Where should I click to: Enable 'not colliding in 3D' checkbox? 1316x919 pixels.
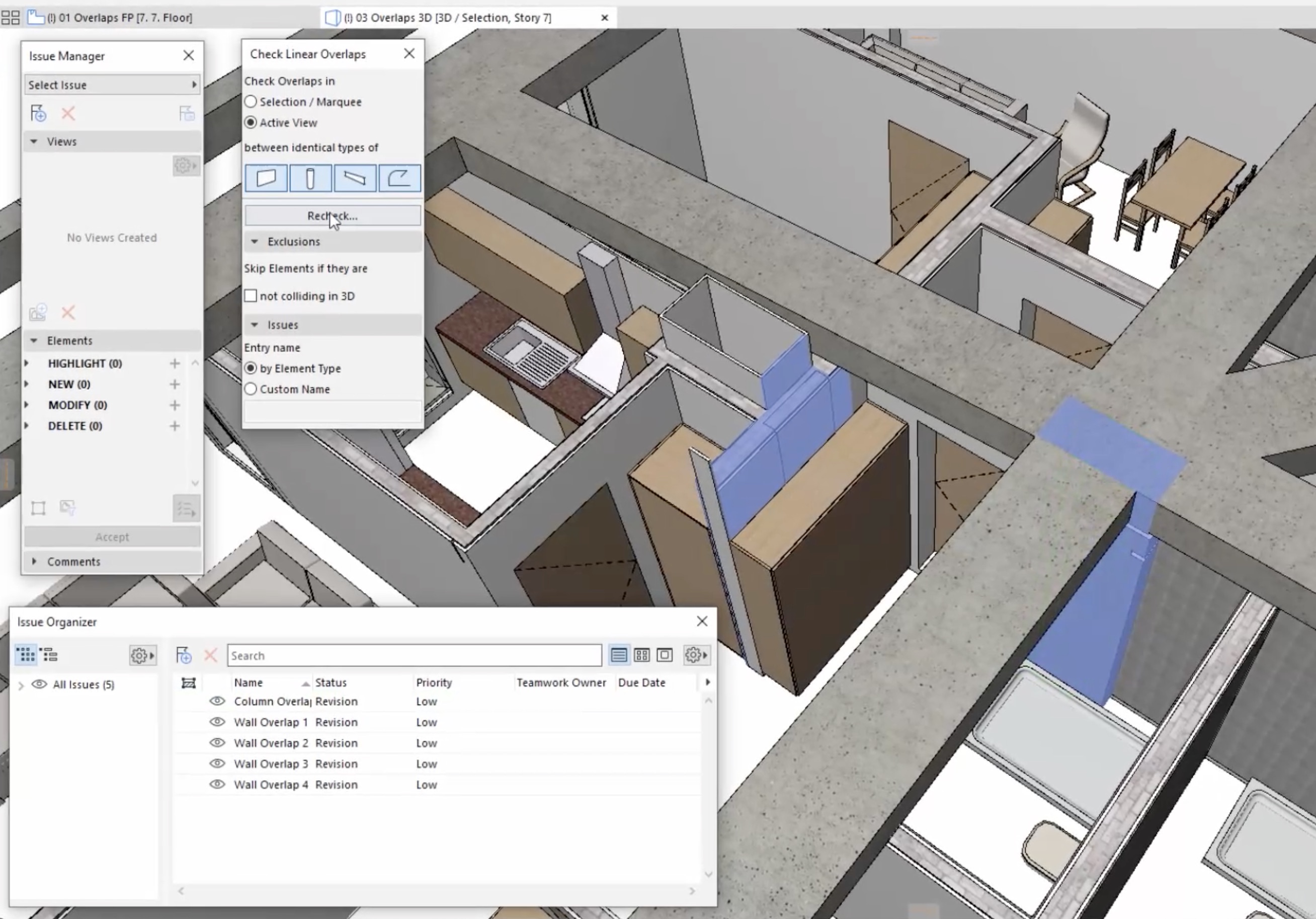pyautogui.click(x=251, y=296)
